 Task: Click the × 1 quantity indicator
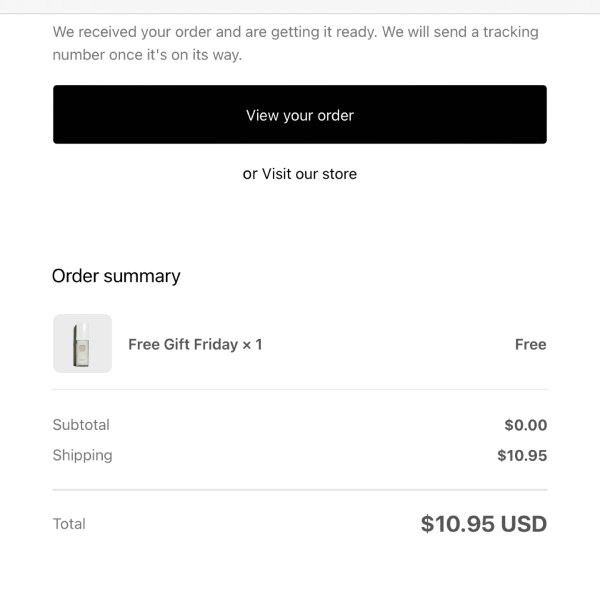click(x=252, y=344)
